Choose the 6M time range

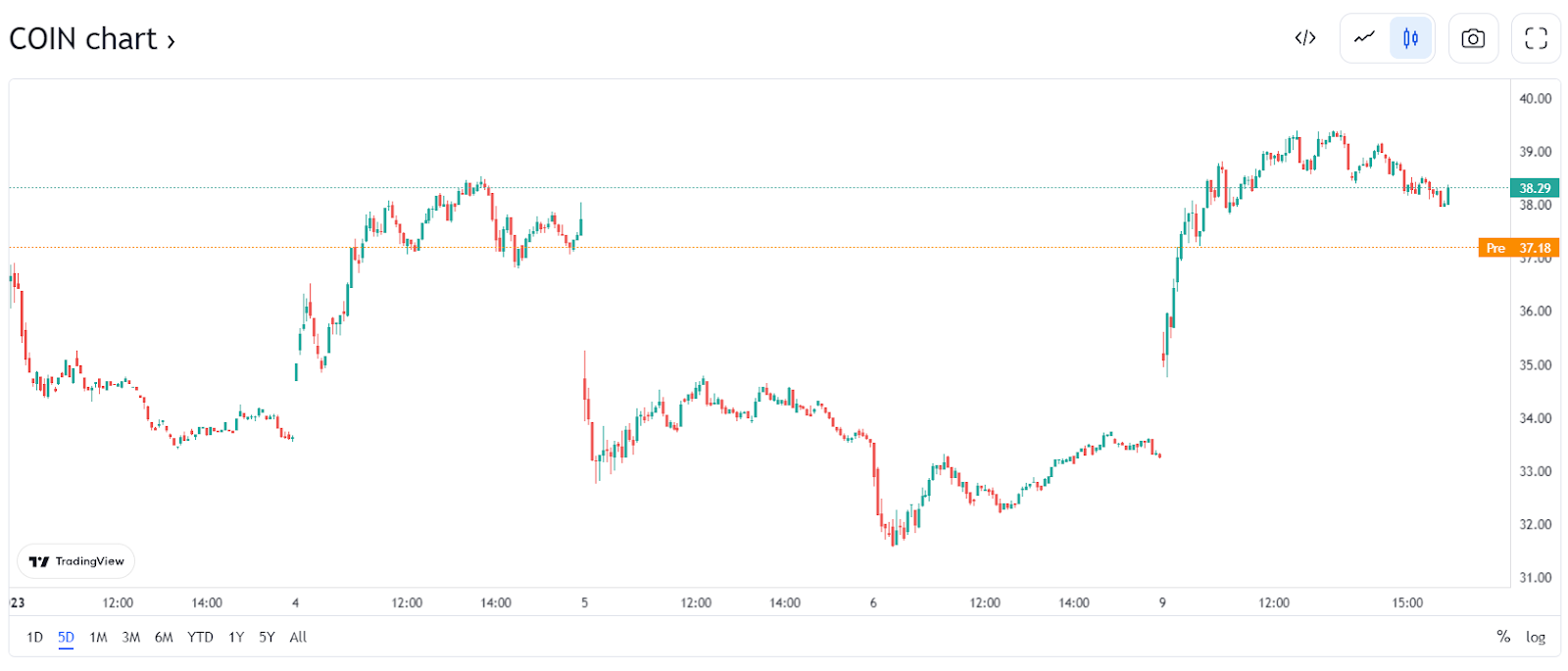point(164,637)
